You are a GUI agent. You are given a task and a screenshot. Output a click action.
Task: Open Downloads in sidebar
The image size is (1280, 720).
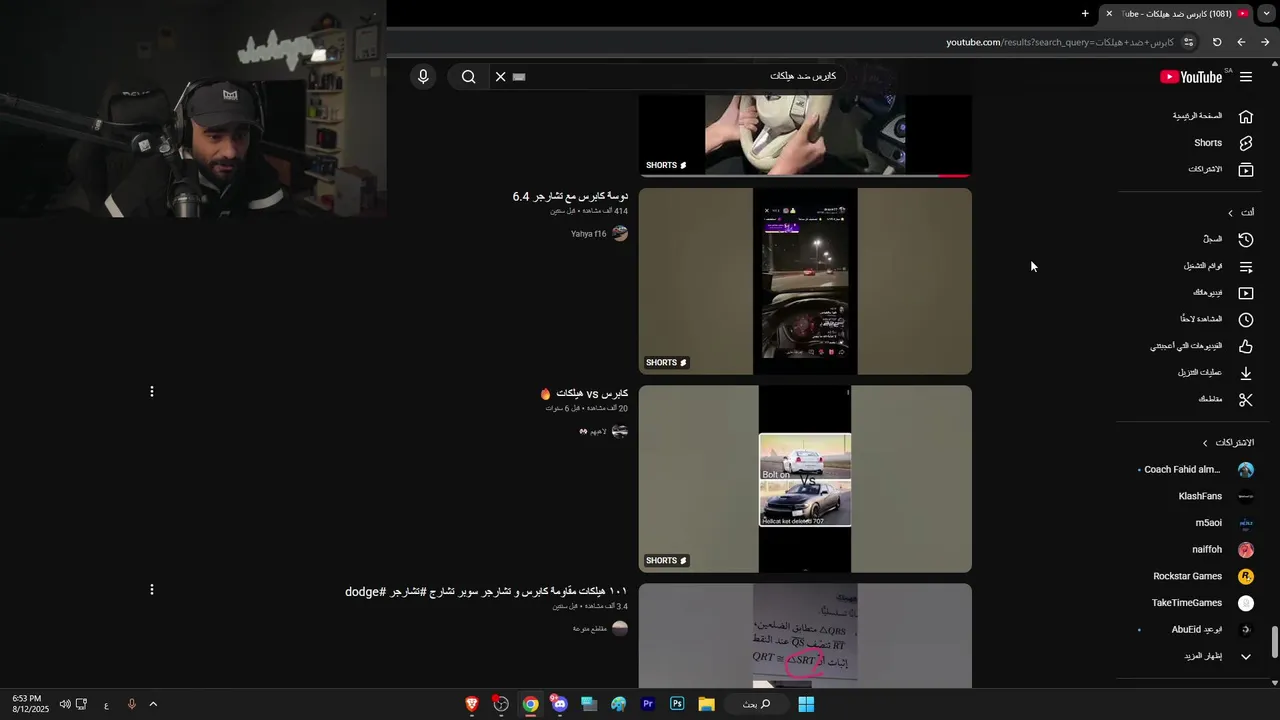(1215, 373)
